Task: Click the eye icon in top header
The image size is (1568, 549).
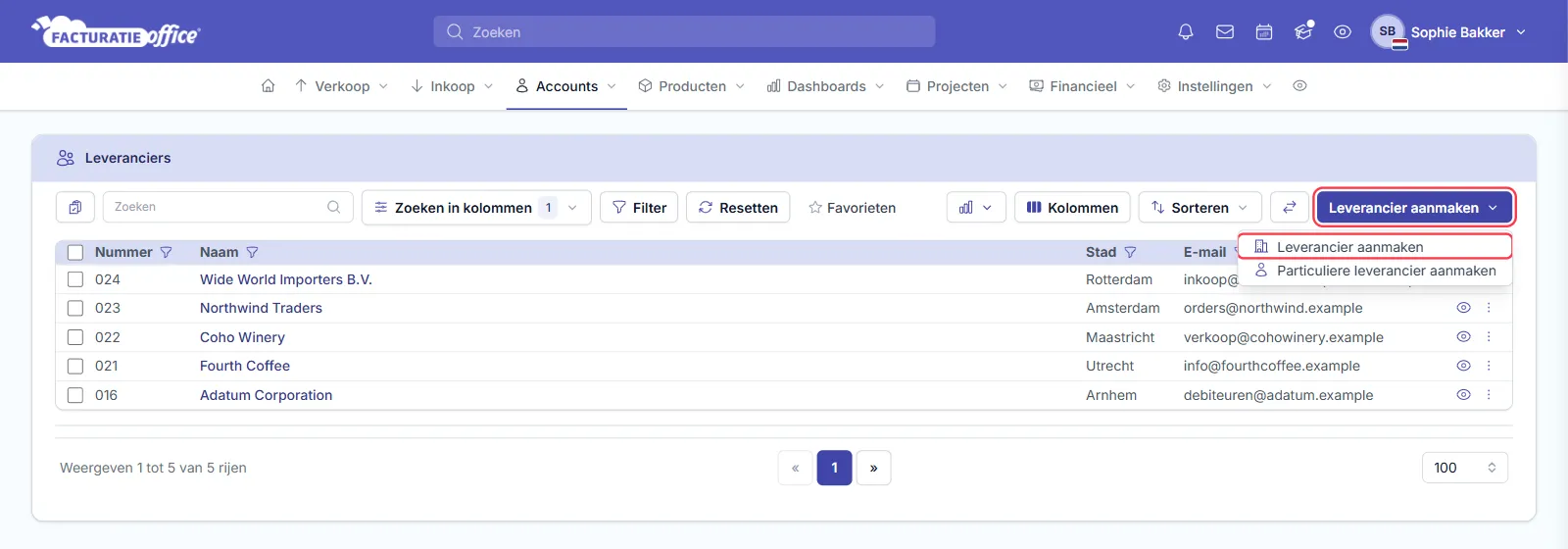Action: point(1343,32)
